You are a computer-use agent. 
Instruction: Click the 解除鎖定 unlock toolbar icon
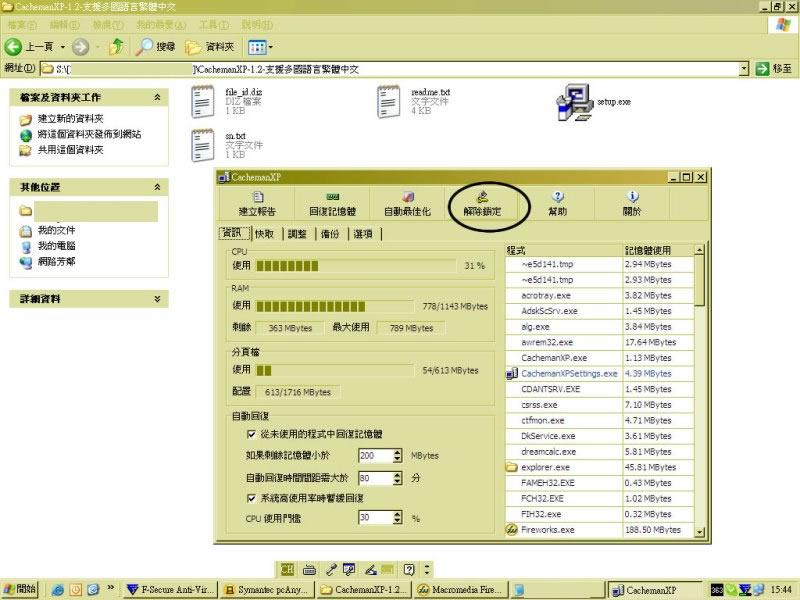(483, 197)
